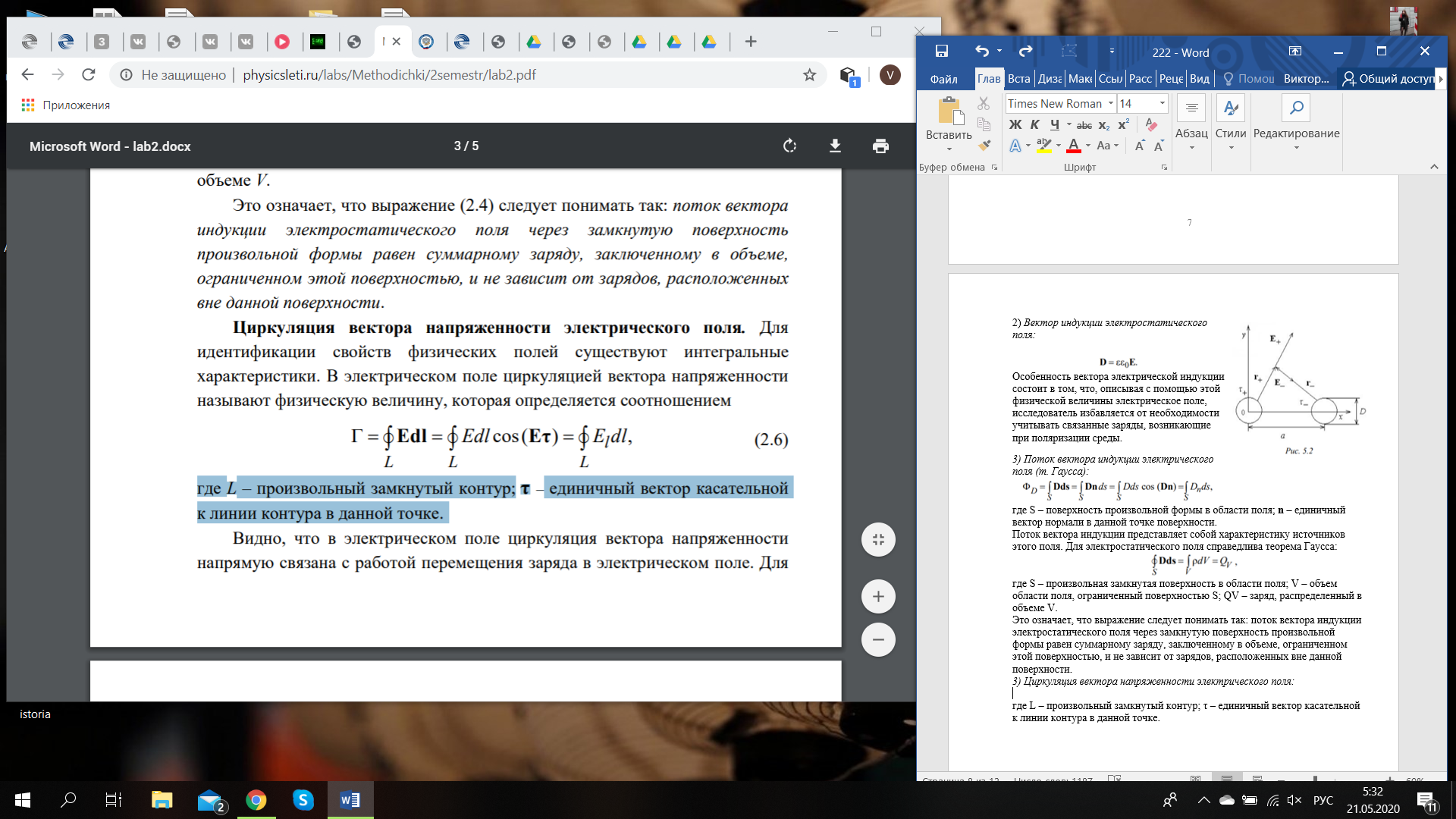Download the PDF file
Viewport: 1456px width, 819px height.
click(835, 146)
